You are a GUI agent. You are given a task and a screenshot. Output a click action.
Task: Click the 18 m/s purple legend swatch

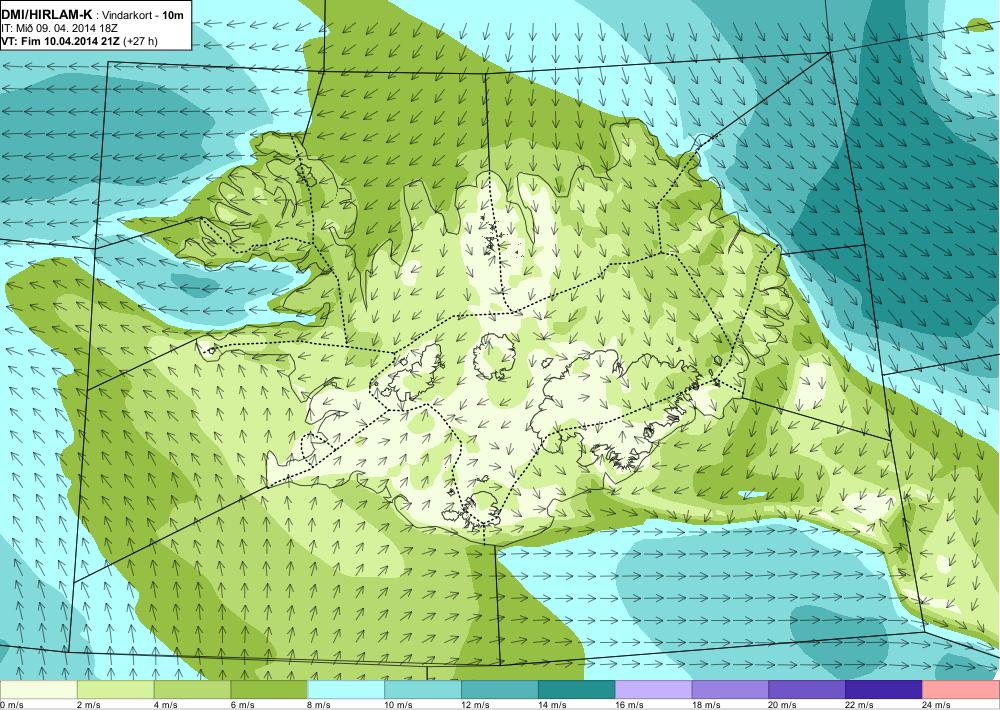pyautogui.click(x=730, y=690)
